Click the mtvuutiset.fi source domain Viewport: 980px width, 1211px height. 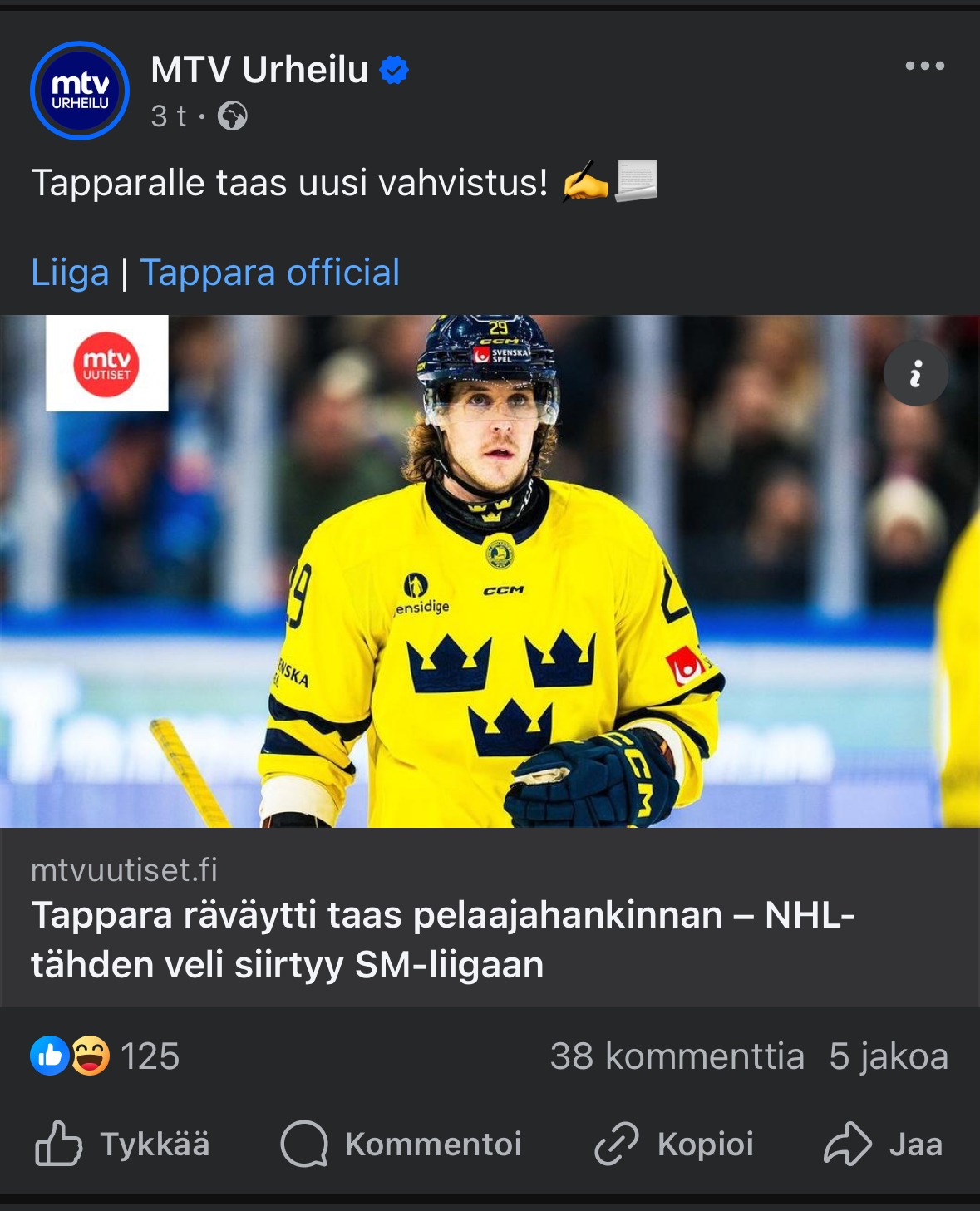click(124, 870)
